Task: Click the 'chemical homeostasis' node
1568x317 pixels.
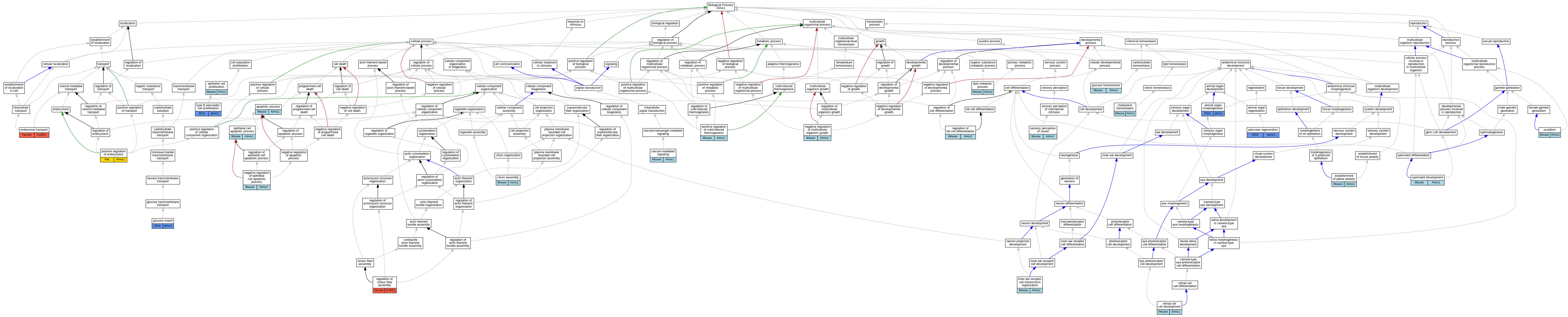Action: (1141, 41)
